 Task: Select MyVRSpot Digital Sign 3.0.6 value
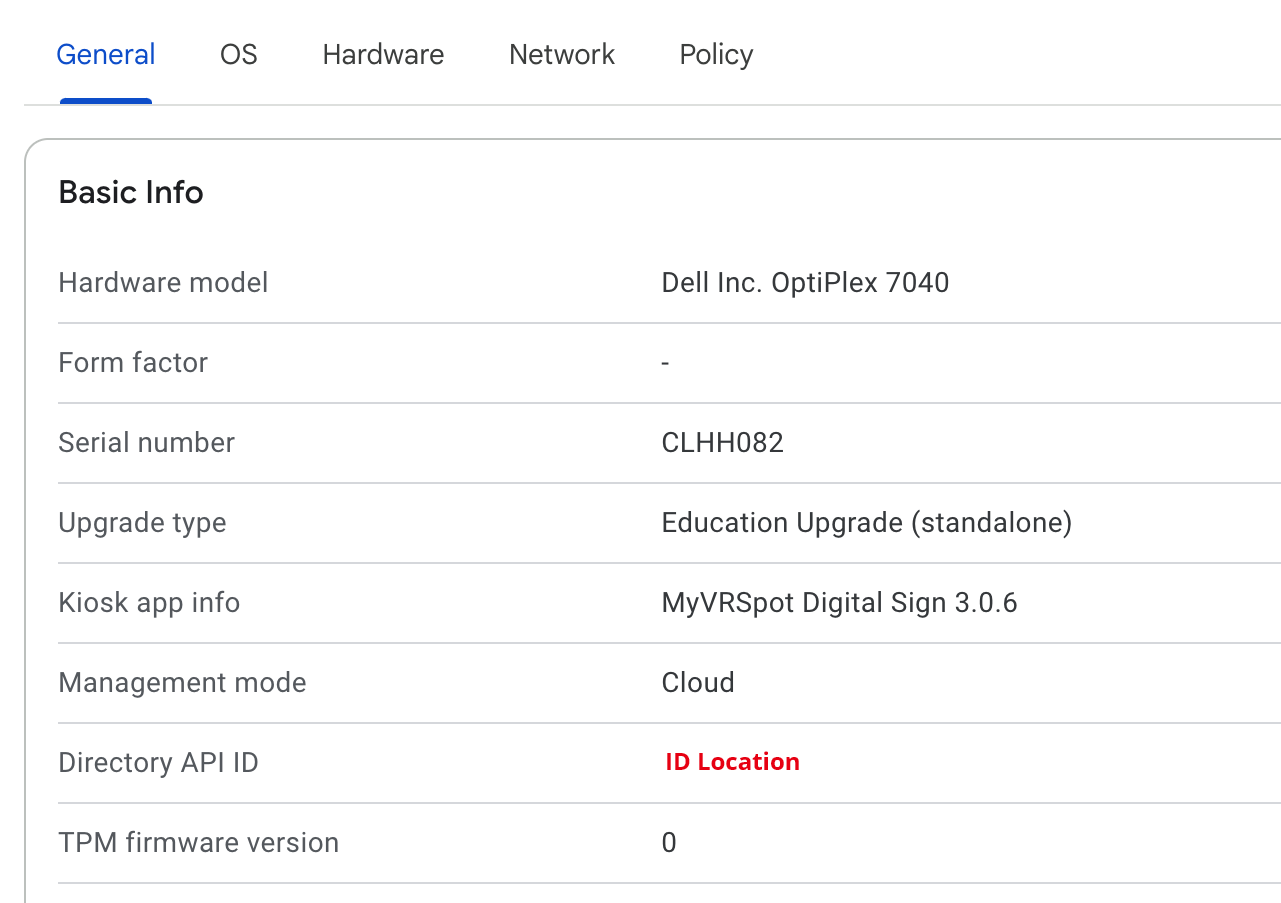tap(839, 603)
